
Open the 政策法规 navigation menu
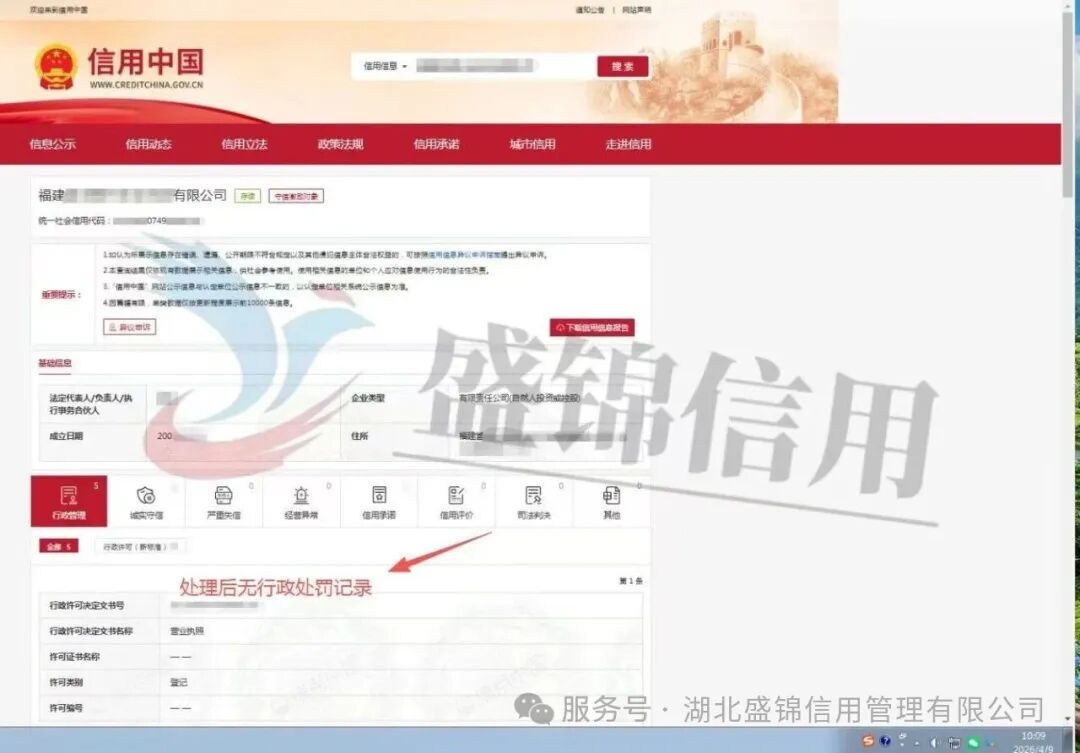click(x=340, y=144)
